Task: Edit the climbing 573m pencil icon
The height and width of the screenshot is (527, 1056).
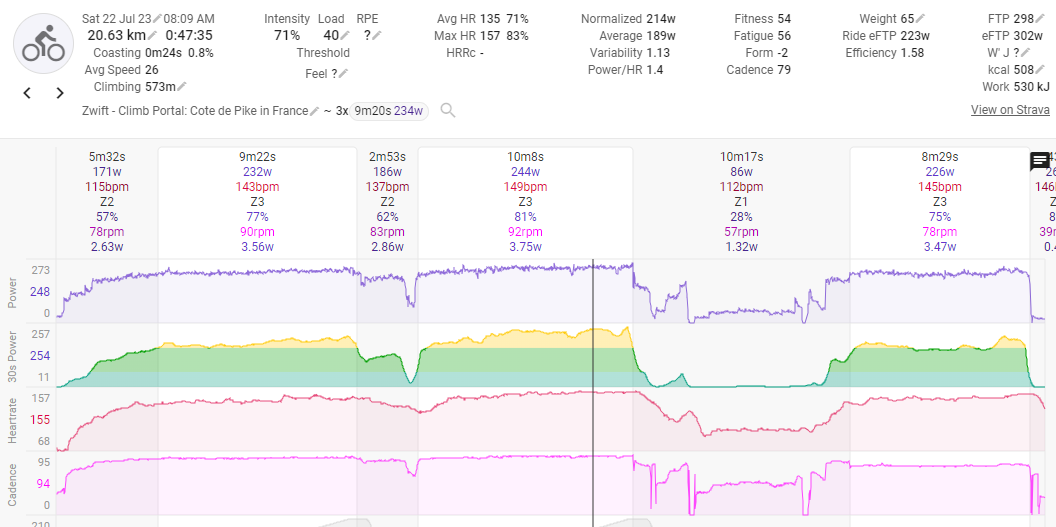Action: tap(182, 87)
